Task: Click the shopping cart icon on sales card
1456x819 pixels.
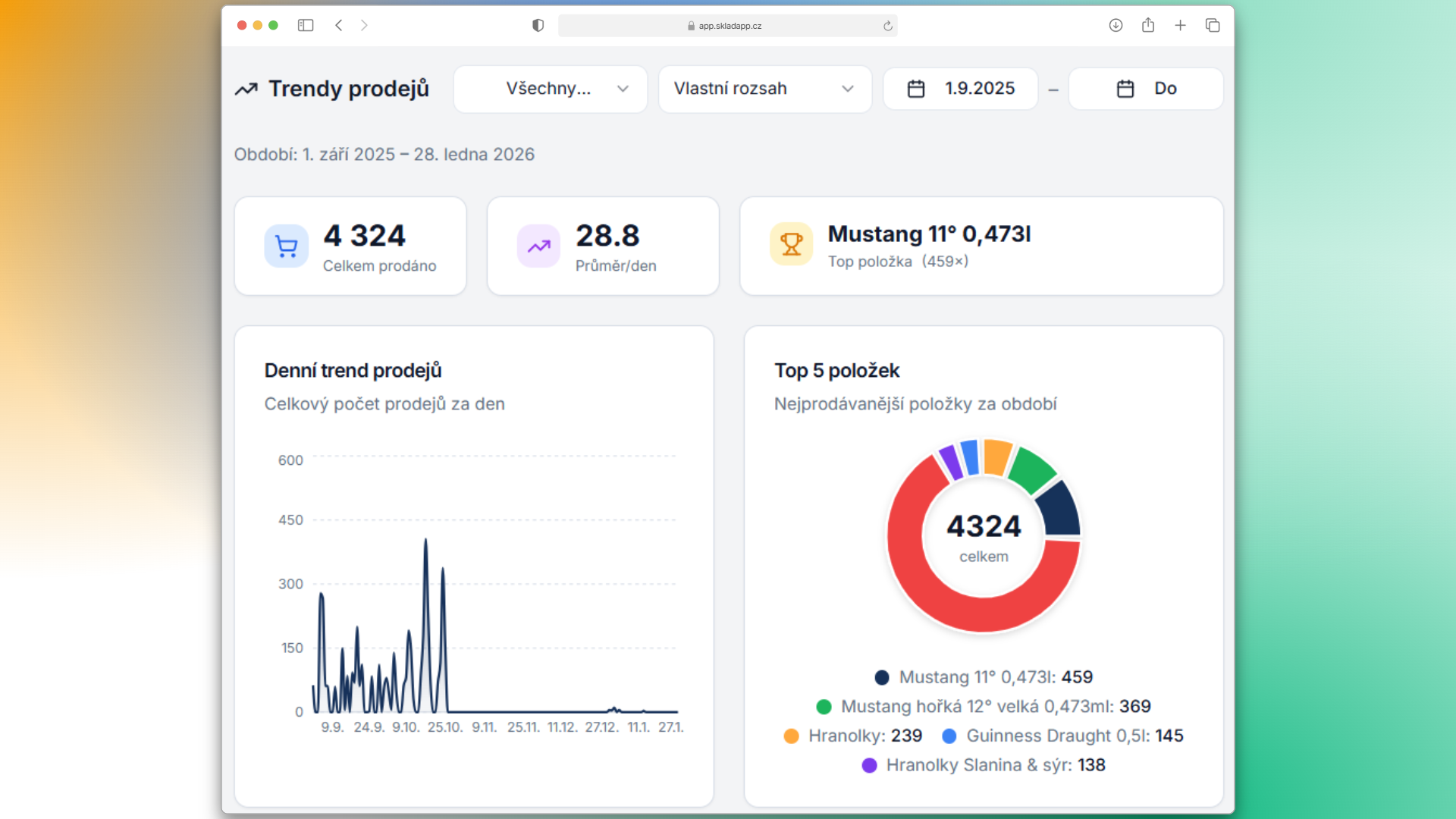Action: [286, 246]
